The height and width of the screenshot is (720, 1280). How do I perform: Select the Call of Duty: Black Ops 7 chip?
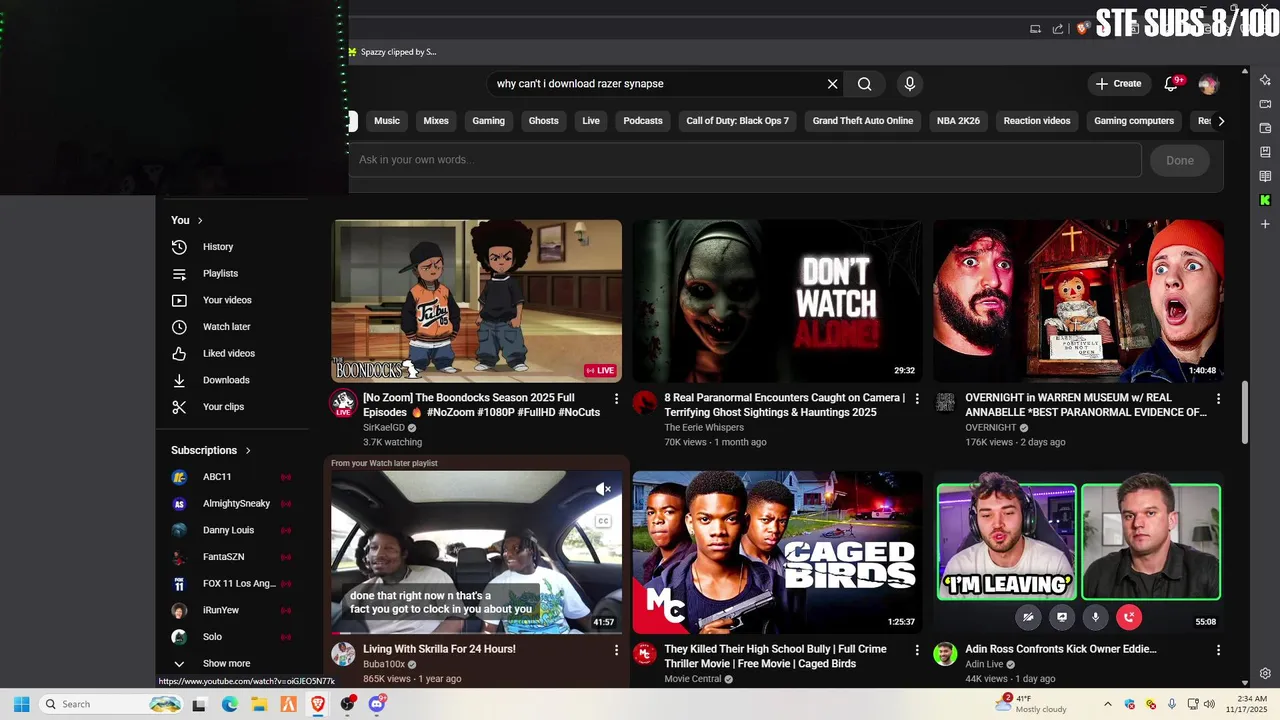pyautogui.click(x=738, y=121)
